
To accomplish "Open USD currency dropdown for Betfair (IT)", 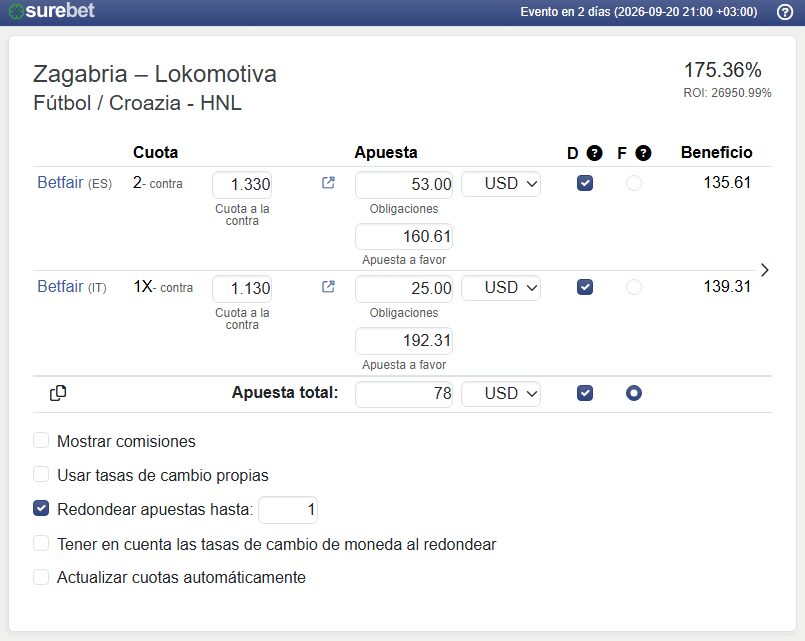I will [x=501, y=288].
